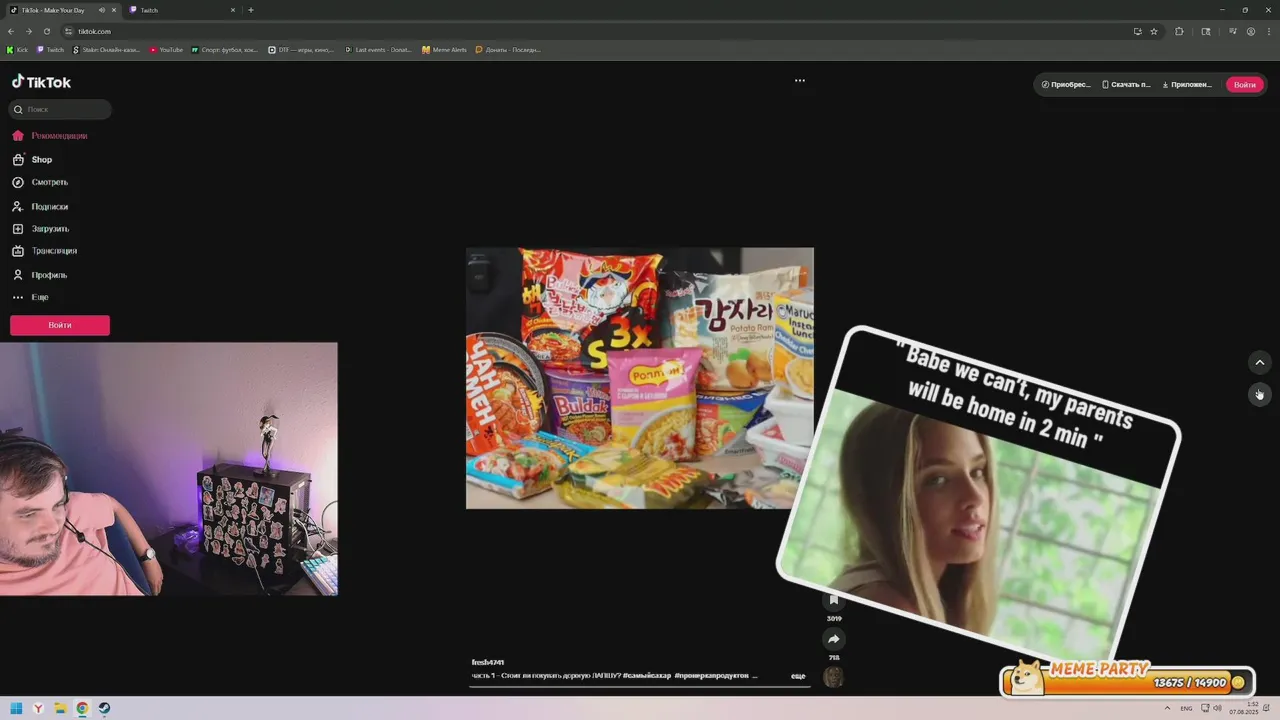
Task: Open the Last events bookmark
Action: [378, 49]
